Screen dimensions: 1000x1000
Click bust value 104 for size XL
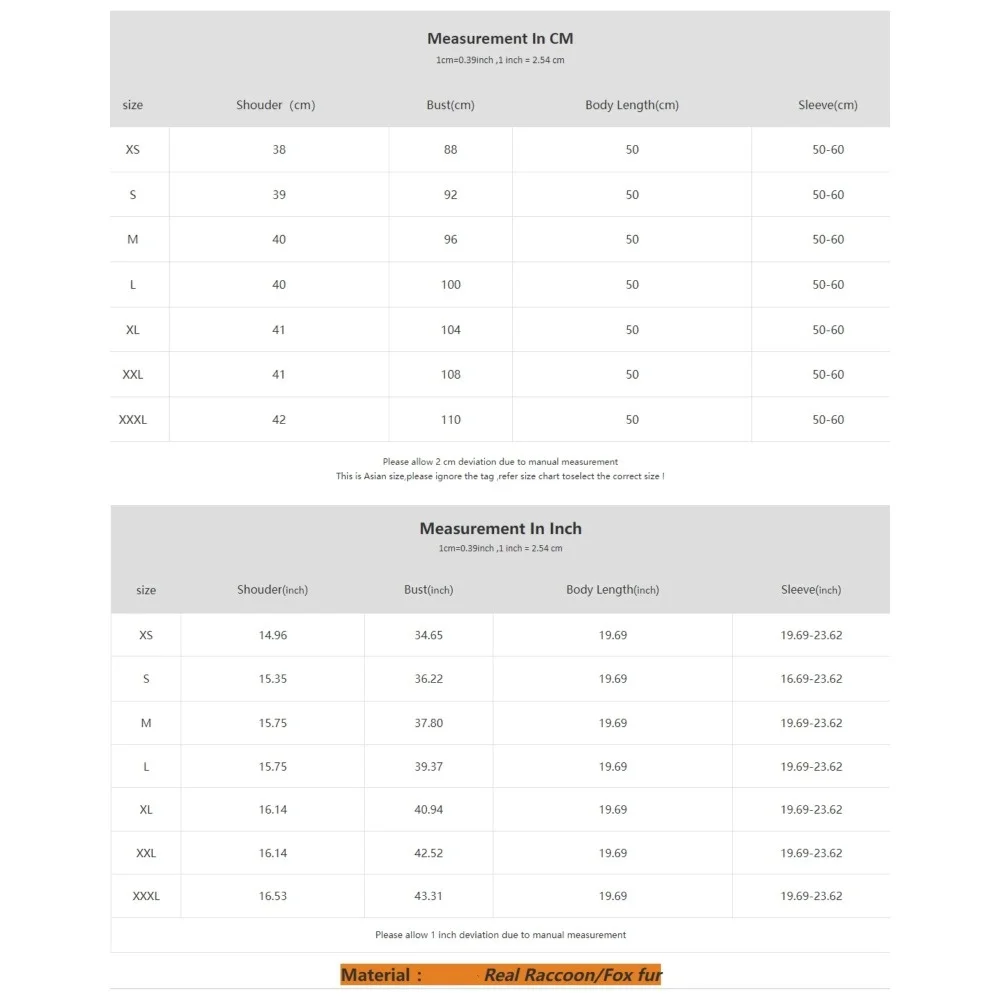point(451,330)
